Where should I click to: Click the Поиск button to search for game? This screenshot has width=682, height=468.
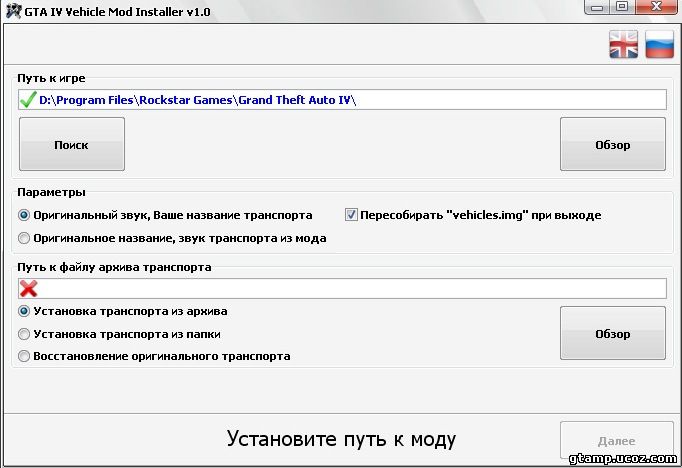point(72,144)
